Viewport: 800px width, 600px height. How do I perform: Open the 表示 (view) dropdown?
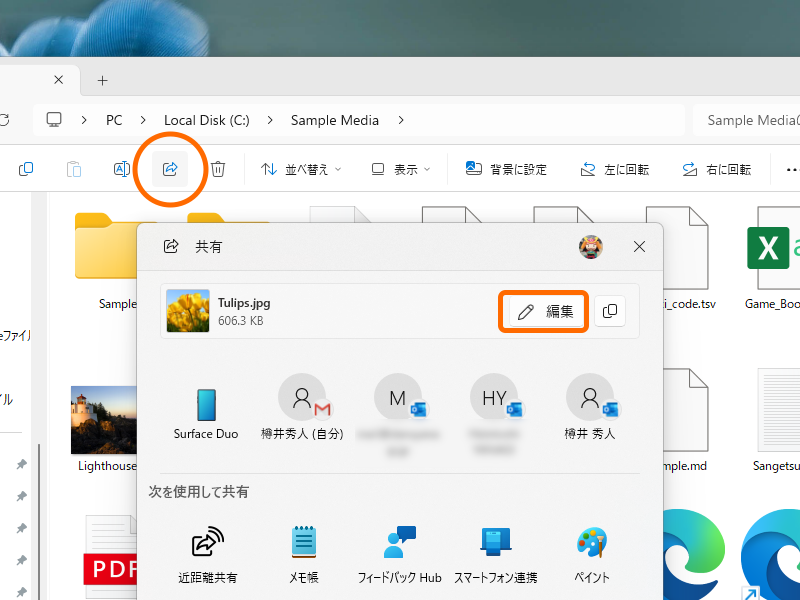[x=399, y=169]
